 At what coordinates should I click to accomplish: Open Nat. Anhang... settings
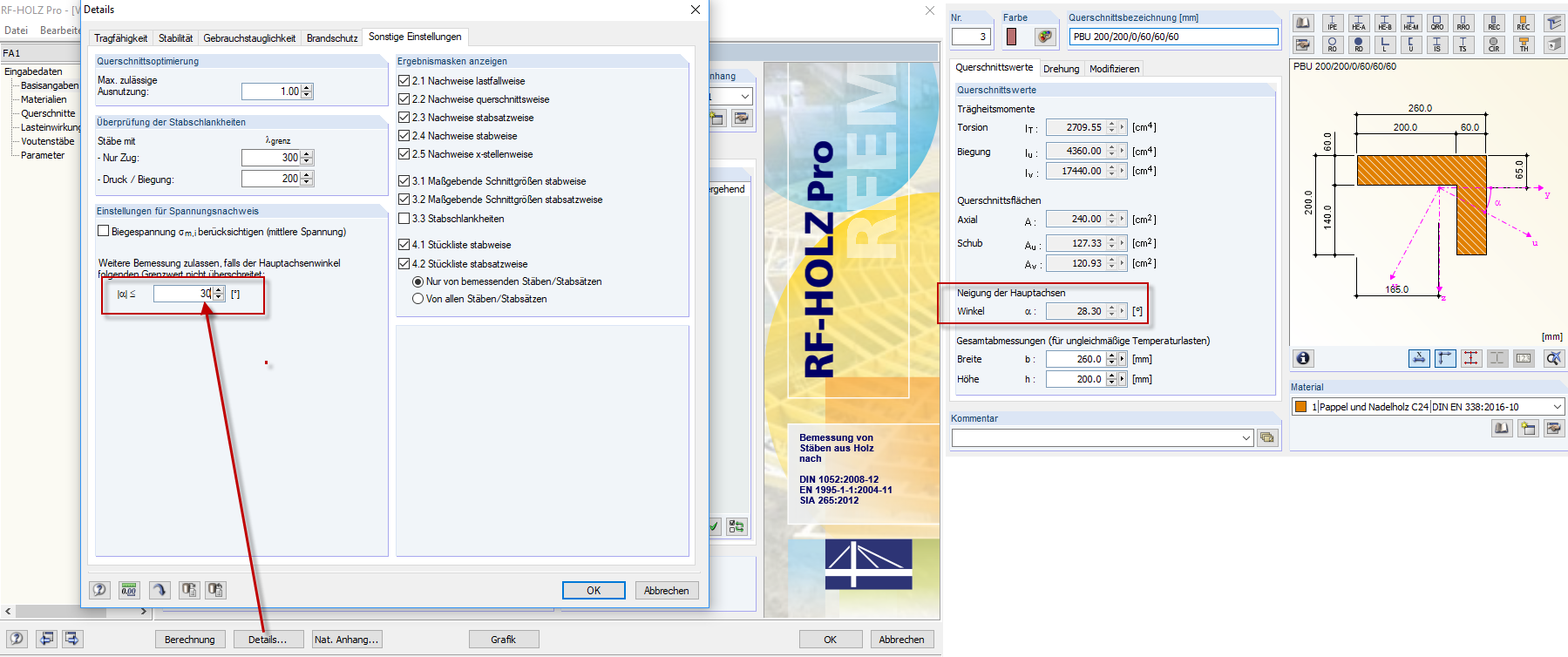point(347,640)
